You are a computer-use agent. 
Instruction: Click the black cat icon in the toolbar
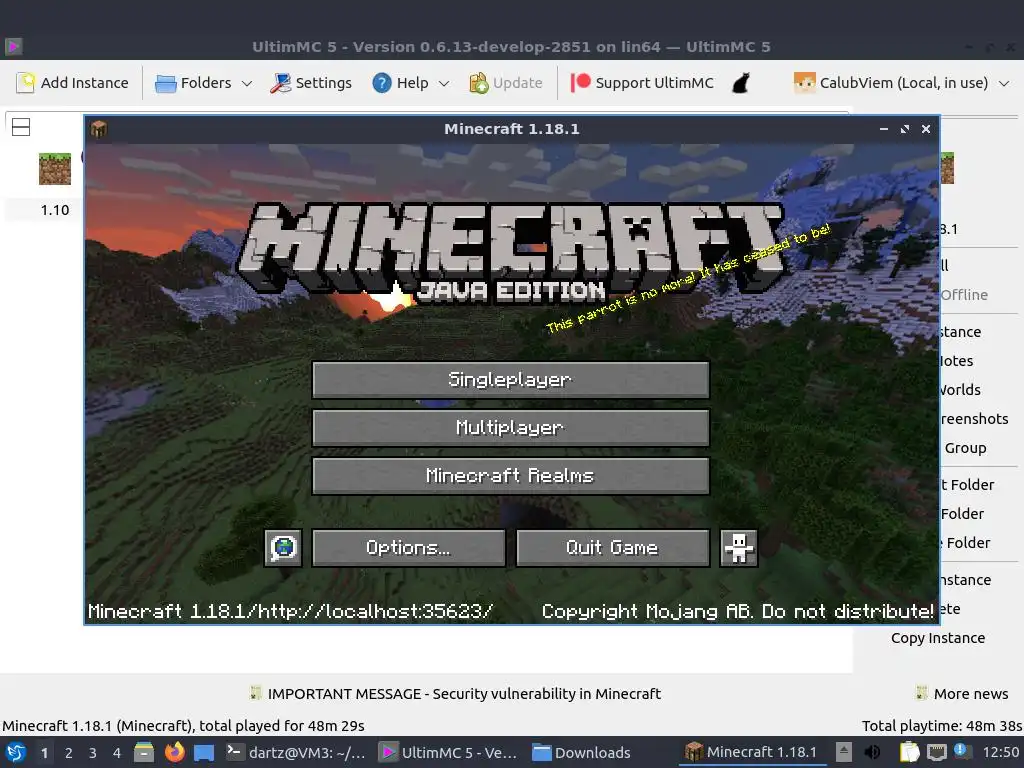[x=741, y=83]
